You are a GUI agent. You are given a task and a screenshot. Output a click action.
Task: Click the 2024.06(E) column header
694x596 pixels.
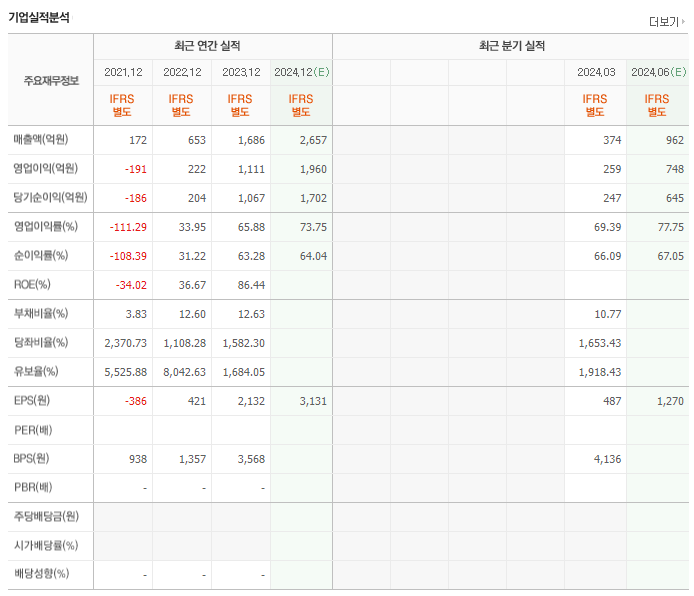tap(659, 72)
